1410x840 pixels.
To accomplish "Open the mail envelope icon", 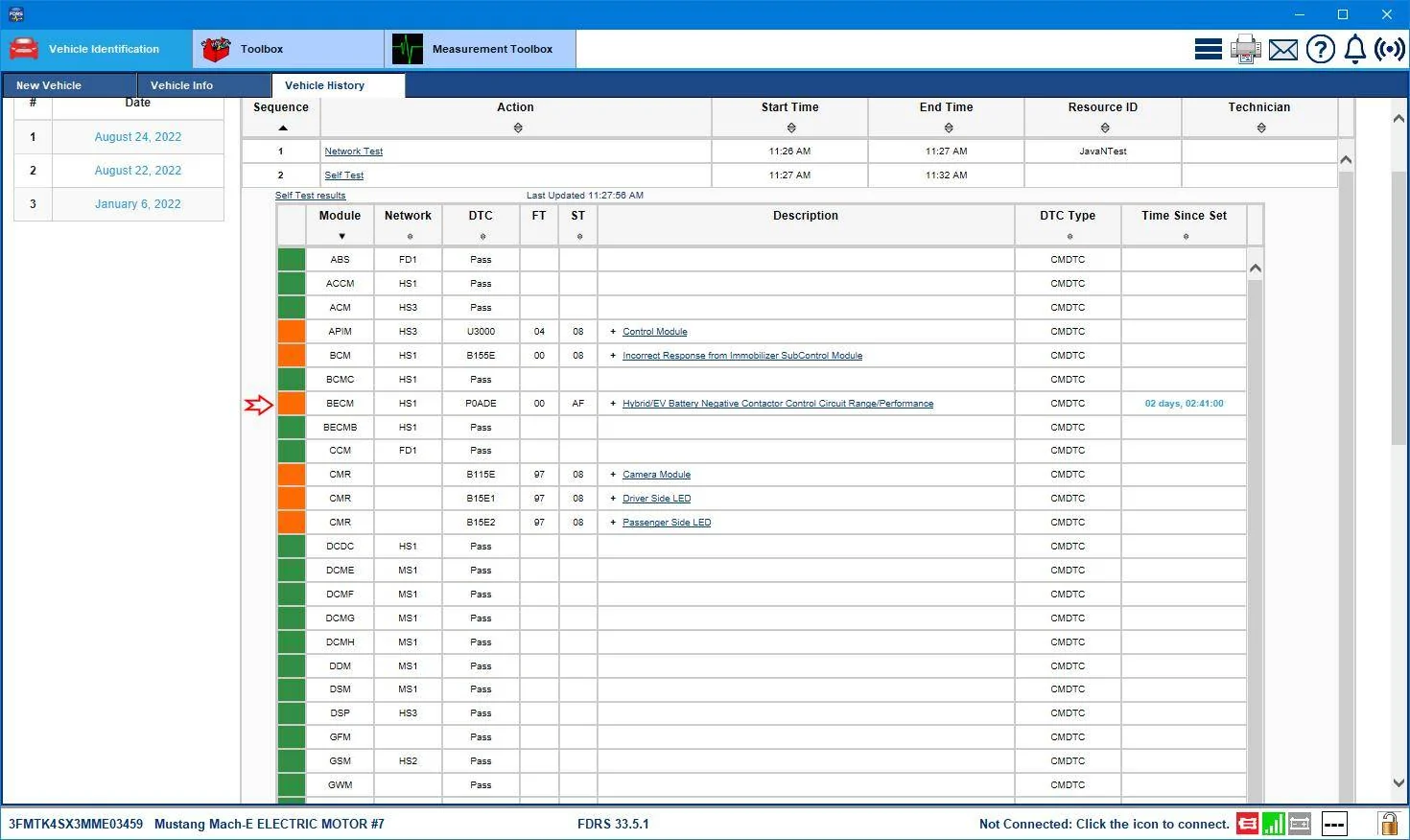I will pos(1283,49).
